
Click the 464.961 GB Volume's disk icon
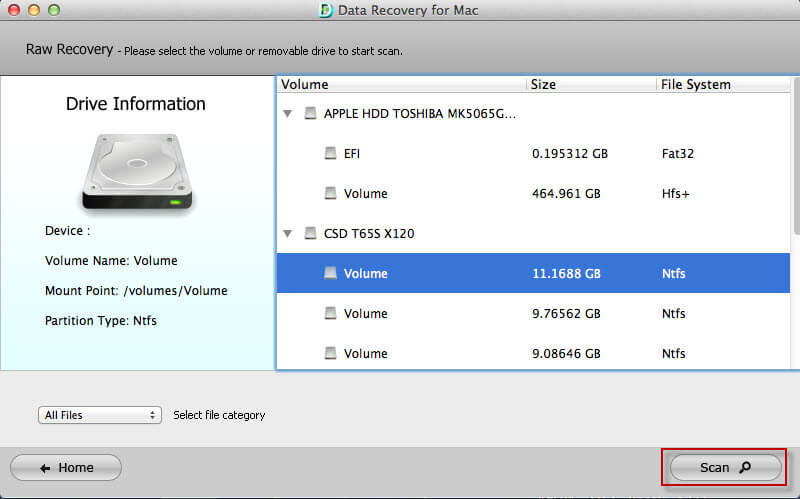(331, 193)
